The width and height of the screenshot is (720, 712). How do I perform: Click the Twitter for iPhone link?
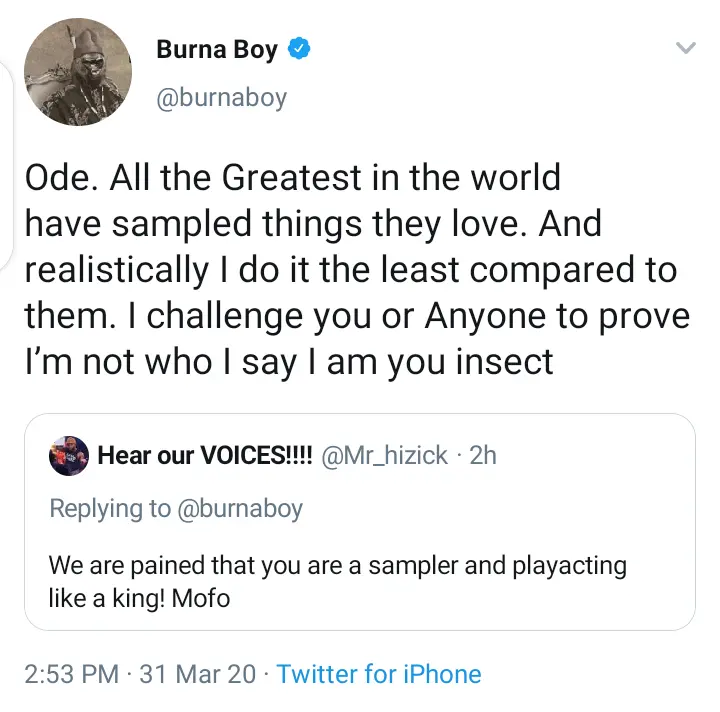tap(379, 674)
